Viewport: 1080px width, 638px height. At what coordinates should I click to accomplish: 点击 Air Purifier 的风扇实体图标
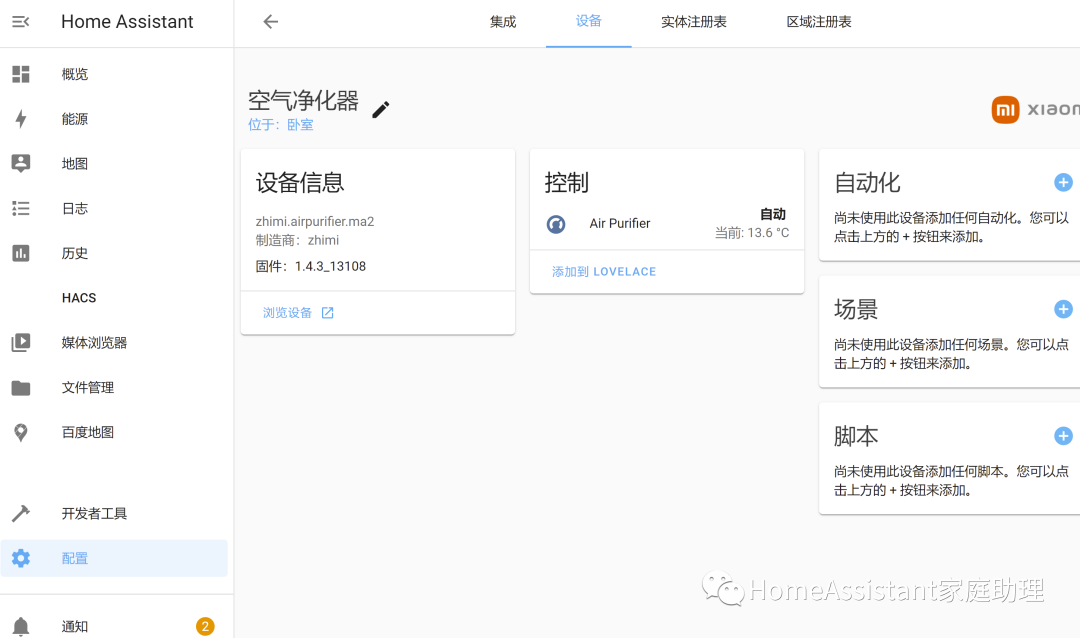(556, 224)
